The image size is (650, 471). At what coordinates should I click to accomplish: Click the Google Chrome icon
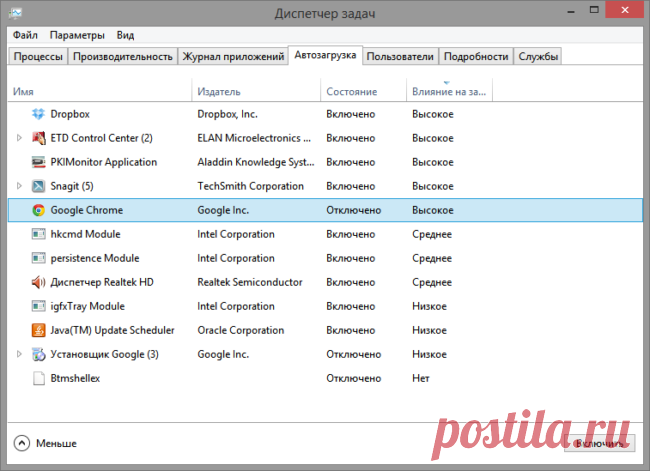[x=38, y=210]
